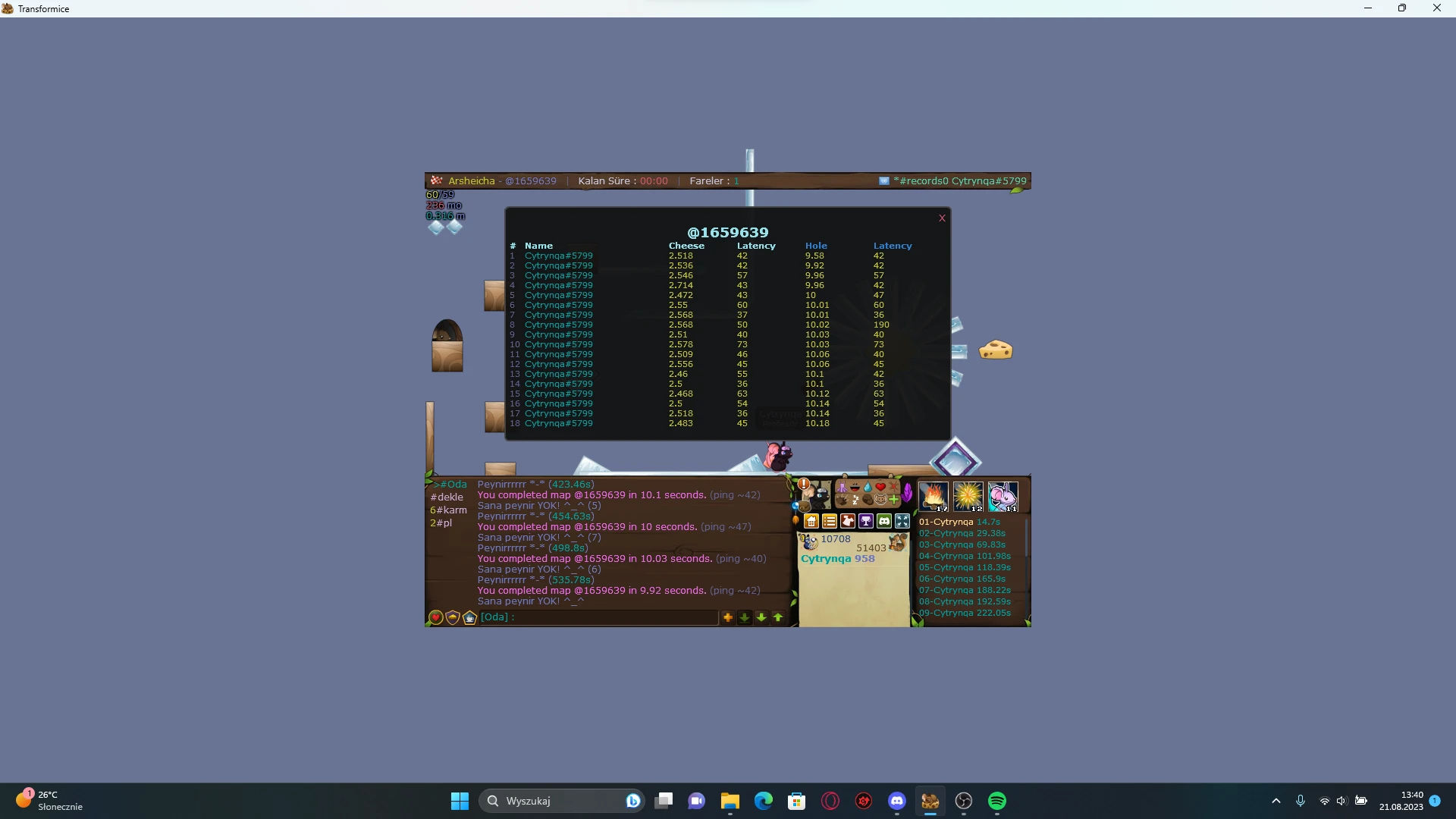Open Opera browser from the taskbar
1456x819 pixels.
coord(830,801)
